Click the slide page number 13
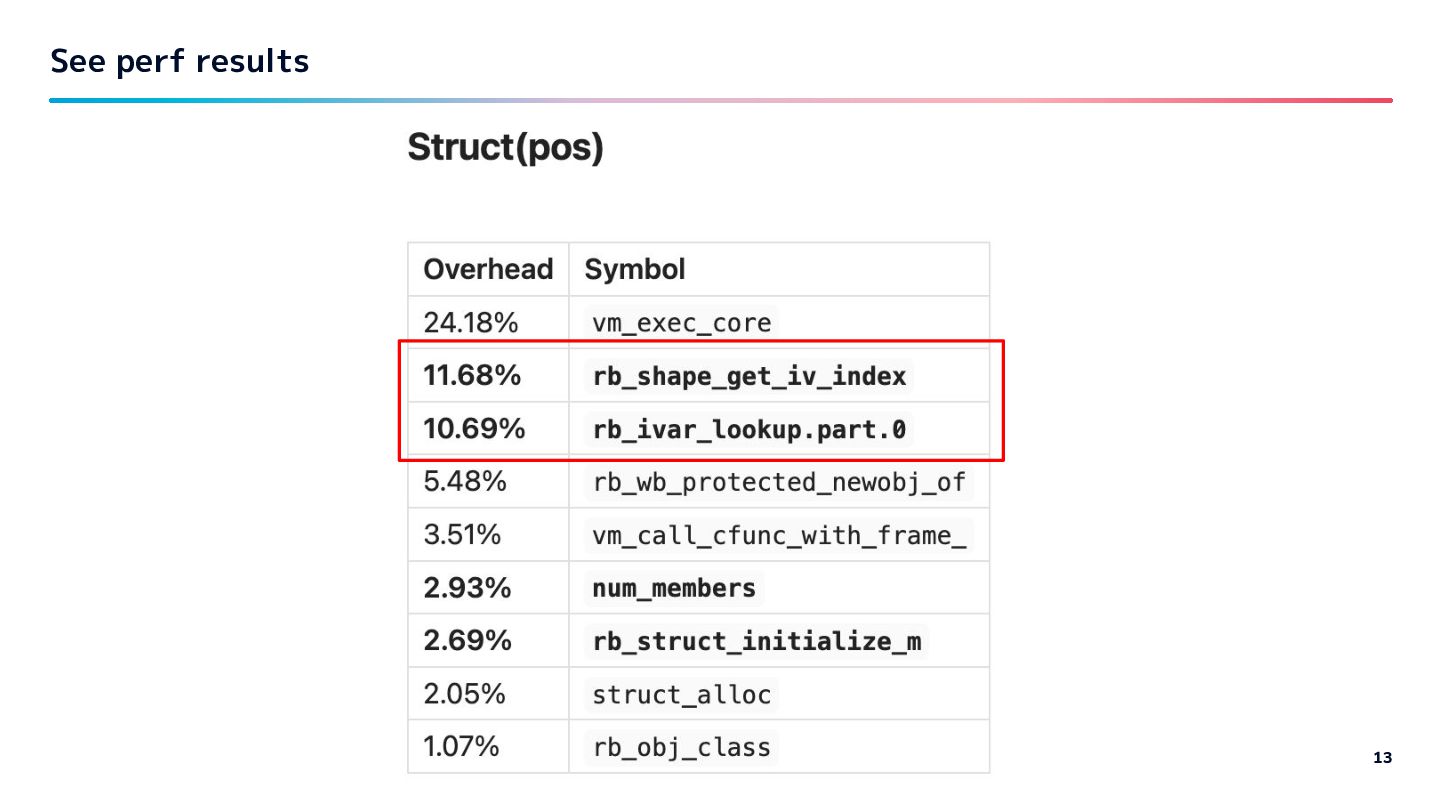 pyautogui.click(x=1382, y=758)
